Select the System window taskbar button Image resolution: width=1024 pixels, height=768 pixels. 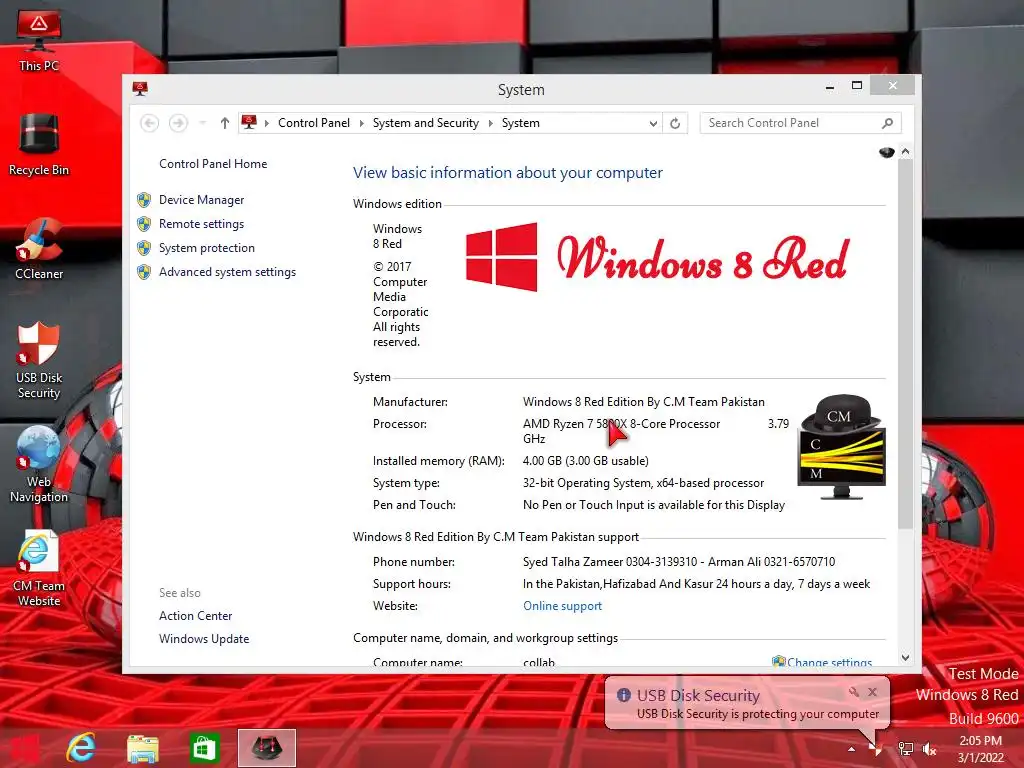click(x=266, y=748)
